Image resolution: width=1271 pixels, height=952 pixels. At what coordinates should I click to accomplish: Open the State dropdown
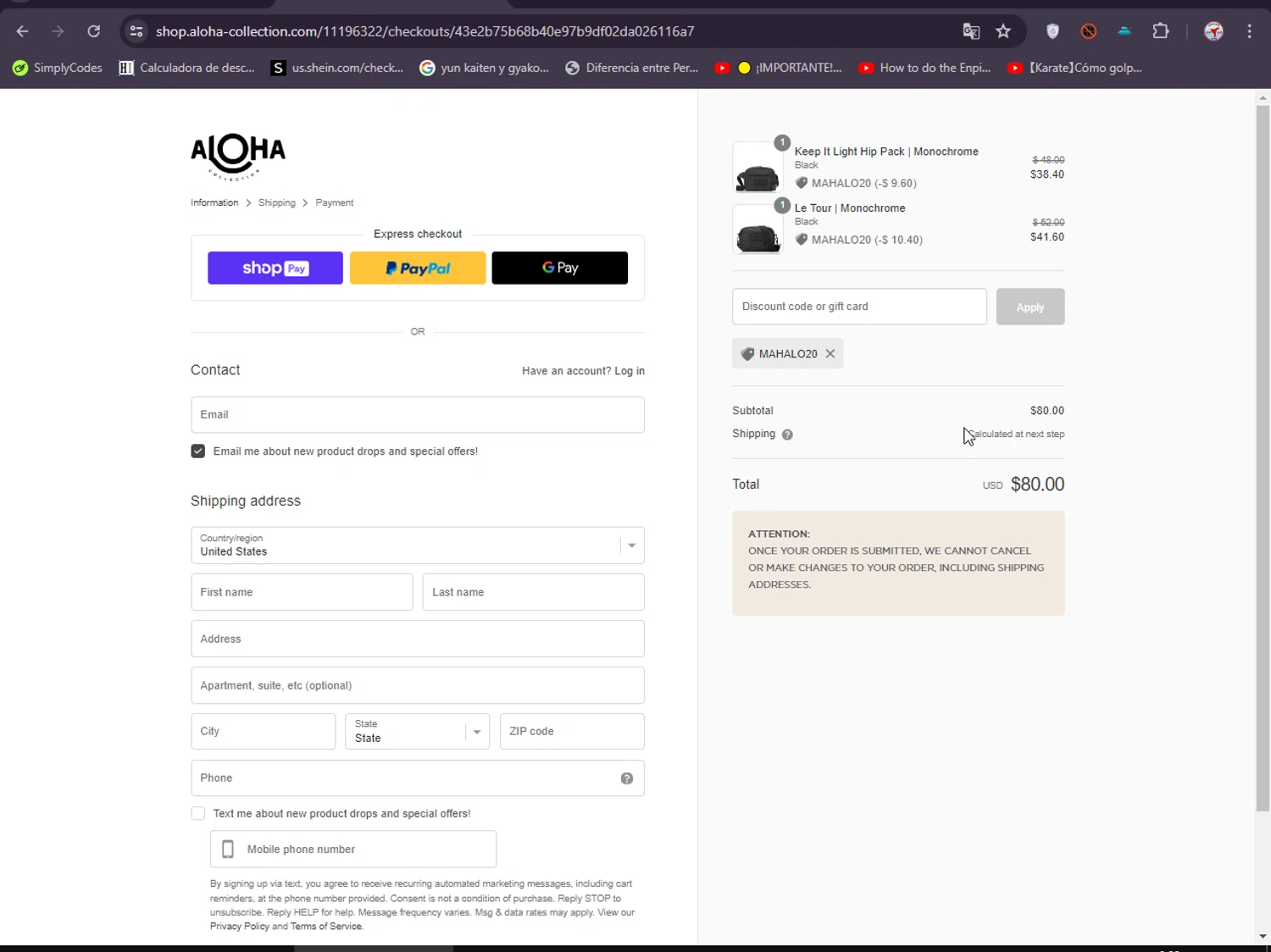[x=417, y=732]
